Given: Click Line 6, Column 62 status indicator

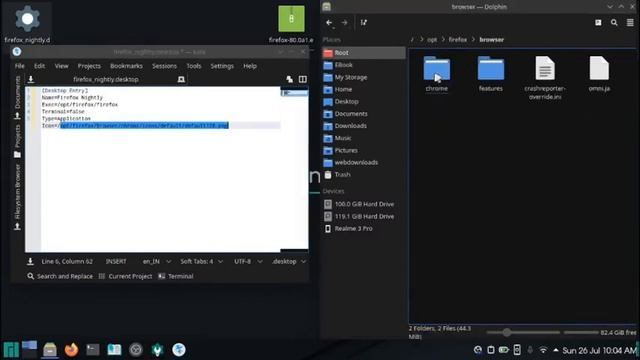Looking at the screenshot, I should 67,261.
